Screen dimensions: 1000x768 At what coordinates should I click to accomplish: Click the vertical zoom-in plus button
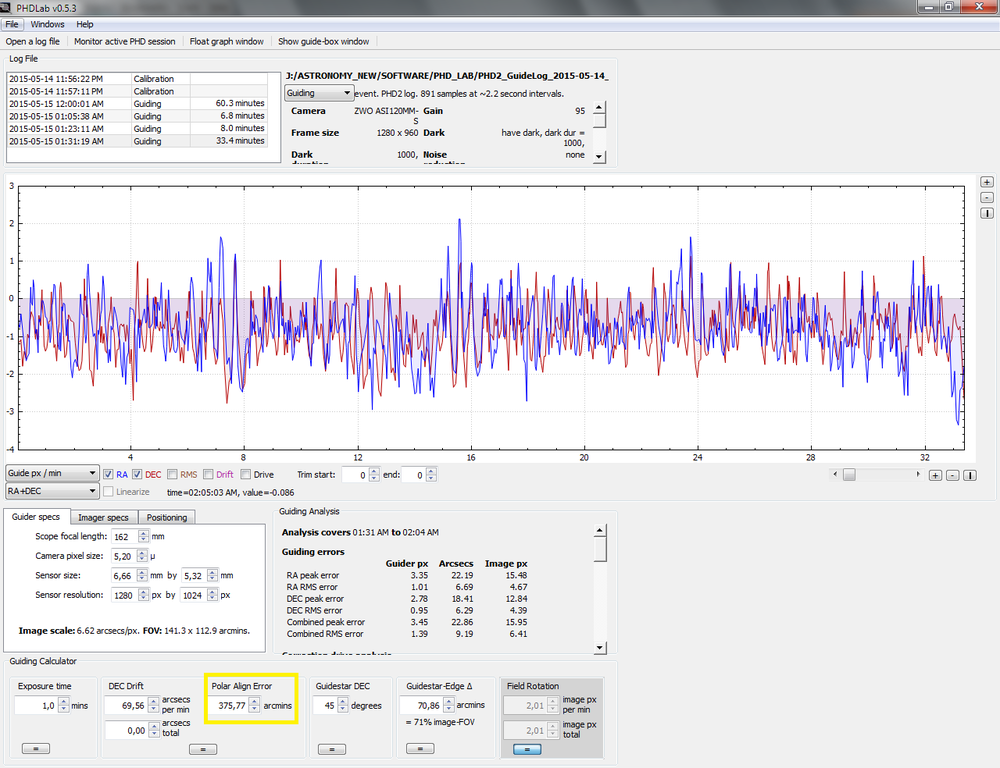[x=987, y=182]
